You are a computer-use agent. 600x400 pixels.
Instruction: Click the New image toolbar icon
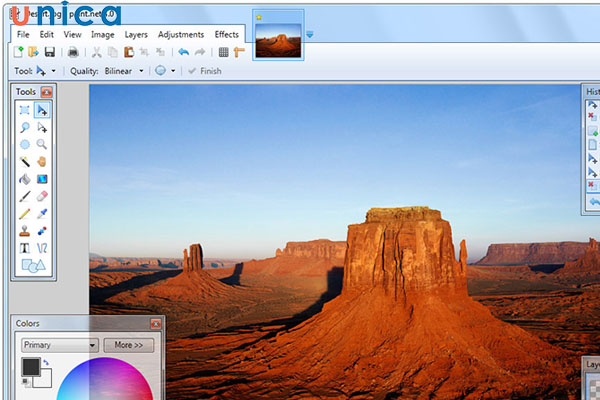pos(18,52)
